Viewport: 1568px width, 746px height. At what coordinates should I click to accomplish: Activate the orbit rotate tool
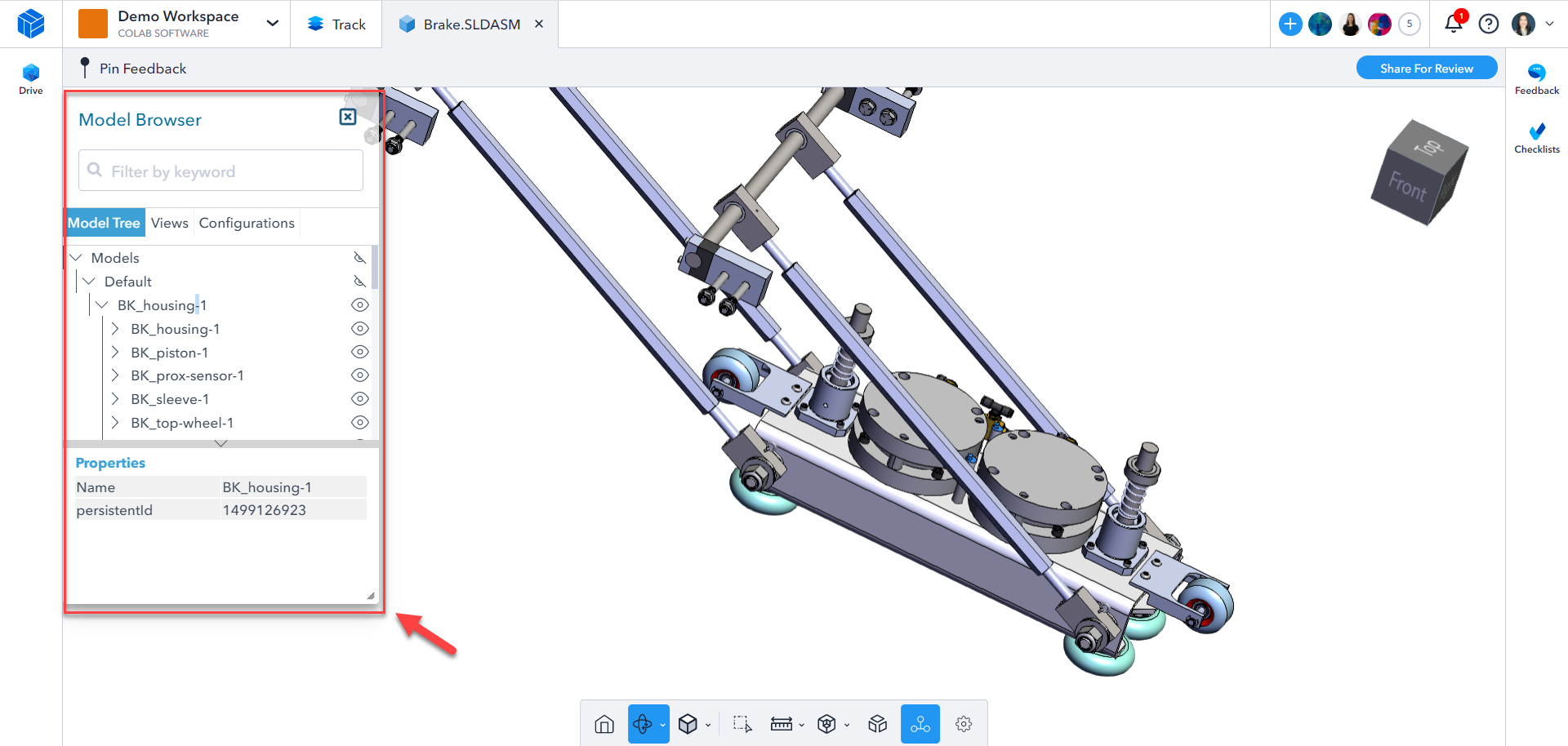[x=643, y=724]
